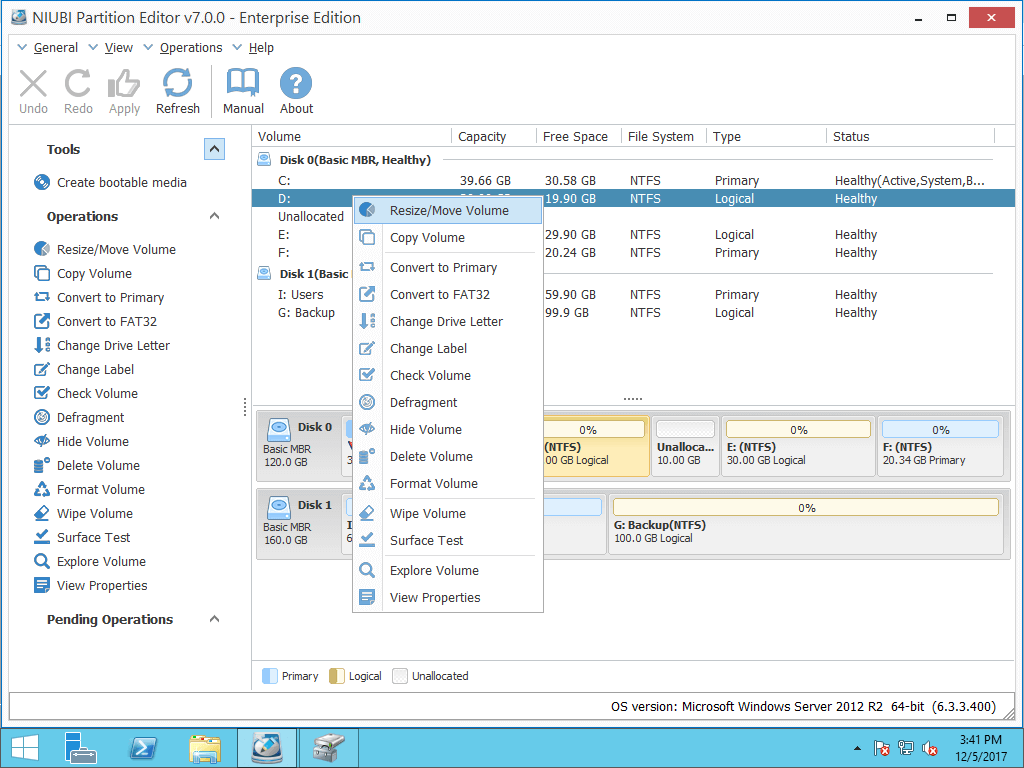Viewport: 1024px width, 768px height.
Task: Click sidebar Defragment icon
Action: point(42,417)
